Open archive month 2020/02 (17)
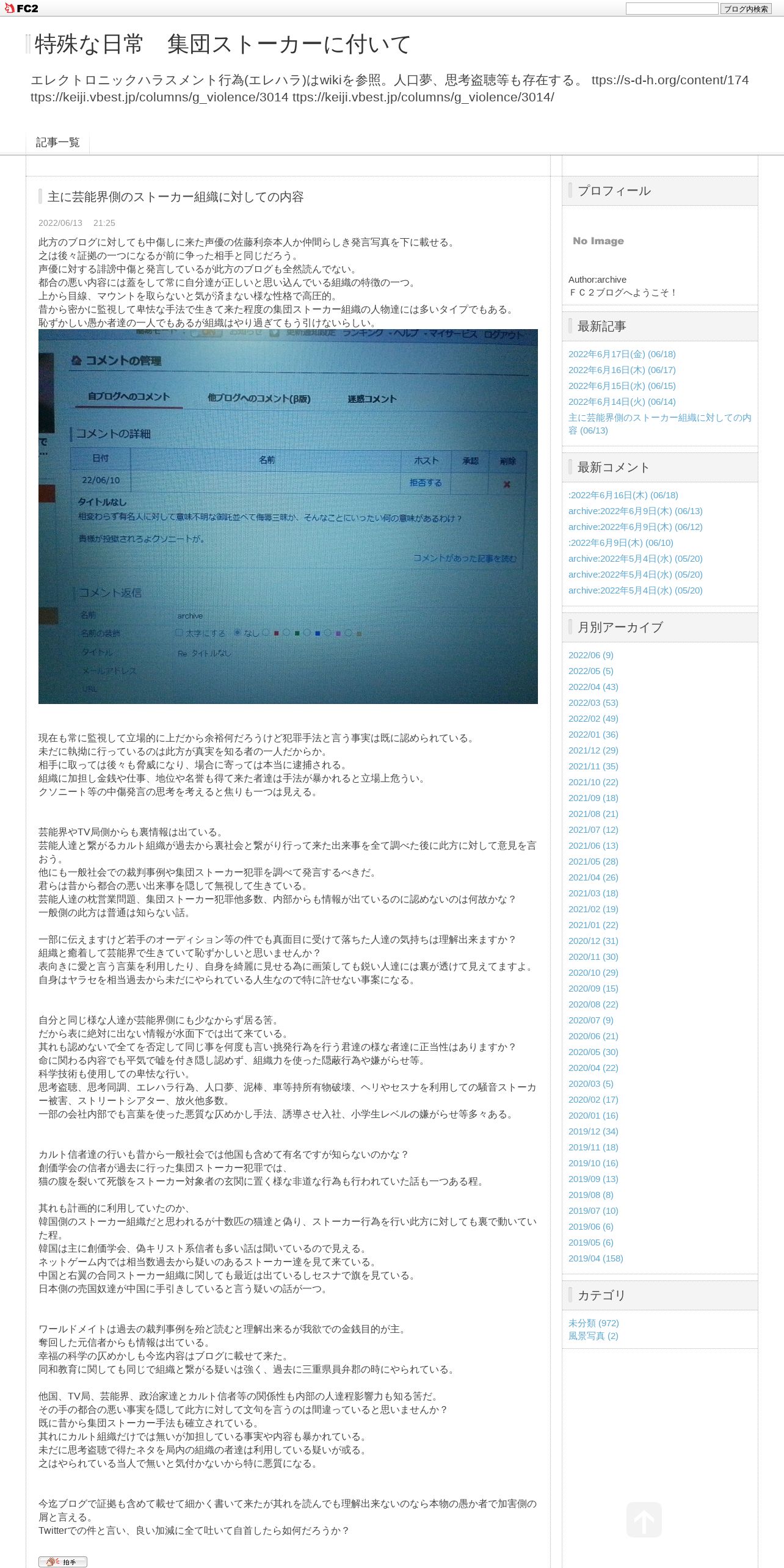 (x=593, y=1100)
